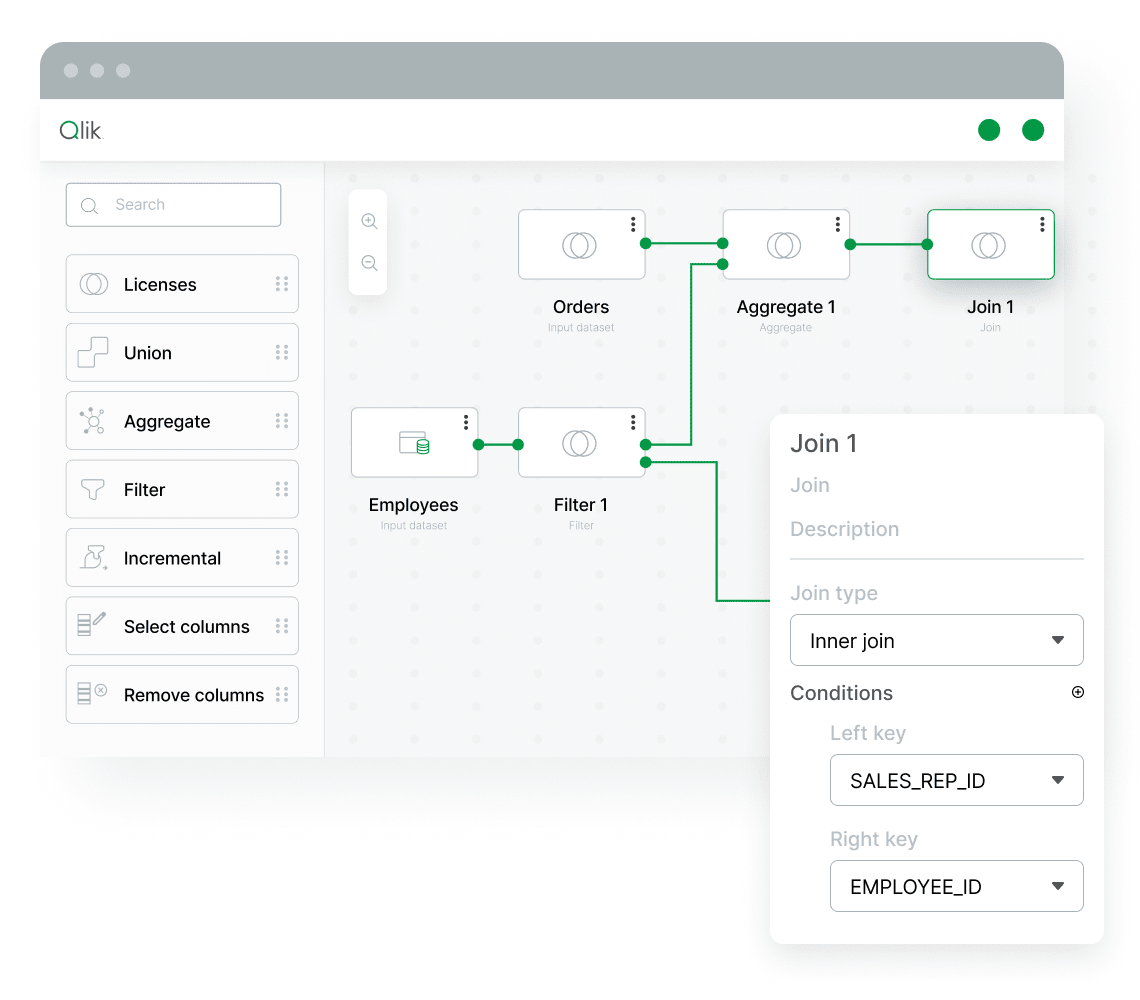1140x1000 pixels.
Task: Click the Join 1 panel title
Action: (x=823, y=444)
